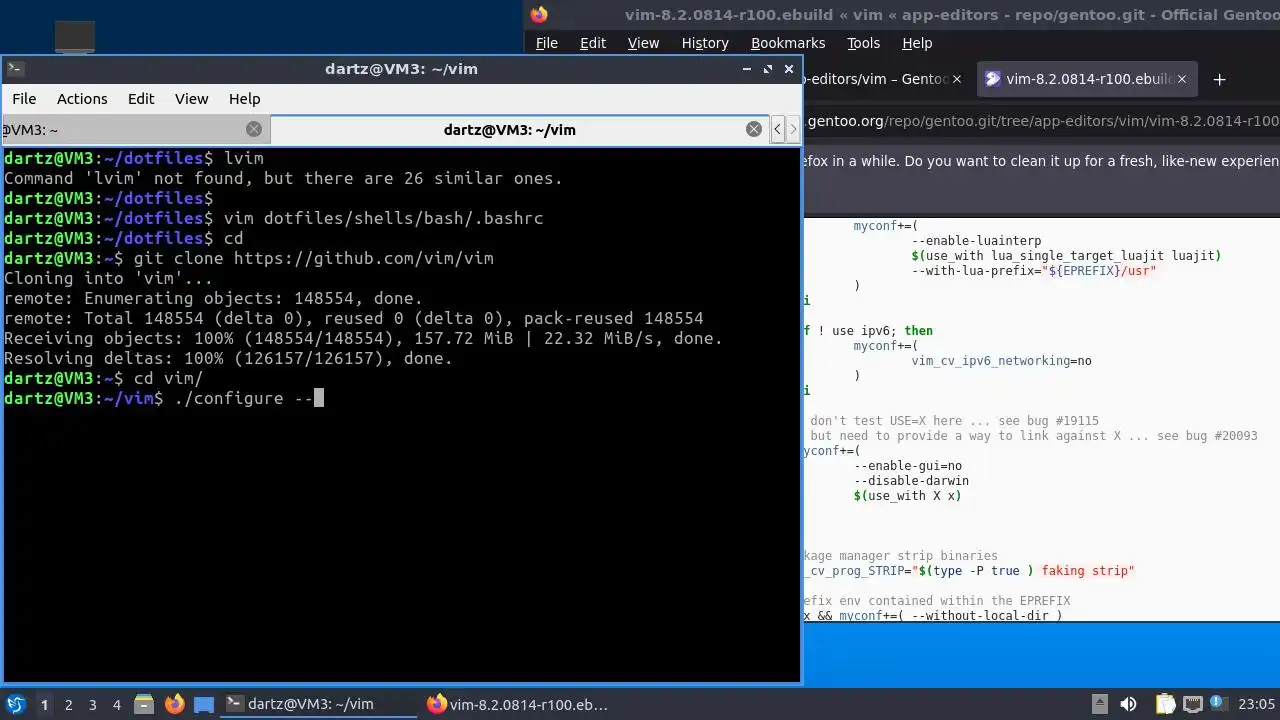
Task: Click the terminal window menu icon in titlebar
Action: (x=15, y=69)
